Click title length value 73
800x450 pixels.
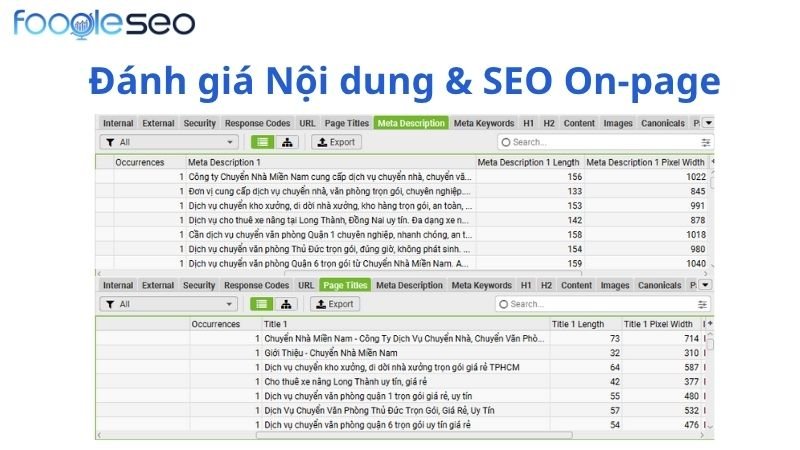pyautogui.click(x=615, y=339)
